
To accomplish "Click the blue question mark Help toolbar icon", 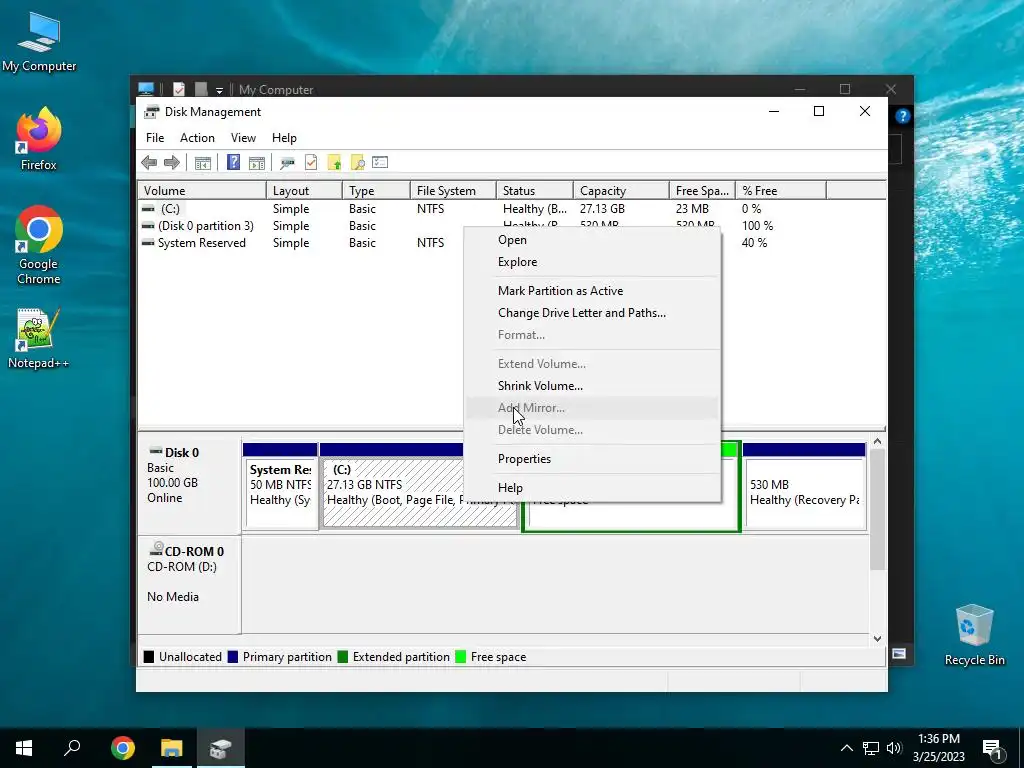I will pyautogui.click(x=233, y=162).
